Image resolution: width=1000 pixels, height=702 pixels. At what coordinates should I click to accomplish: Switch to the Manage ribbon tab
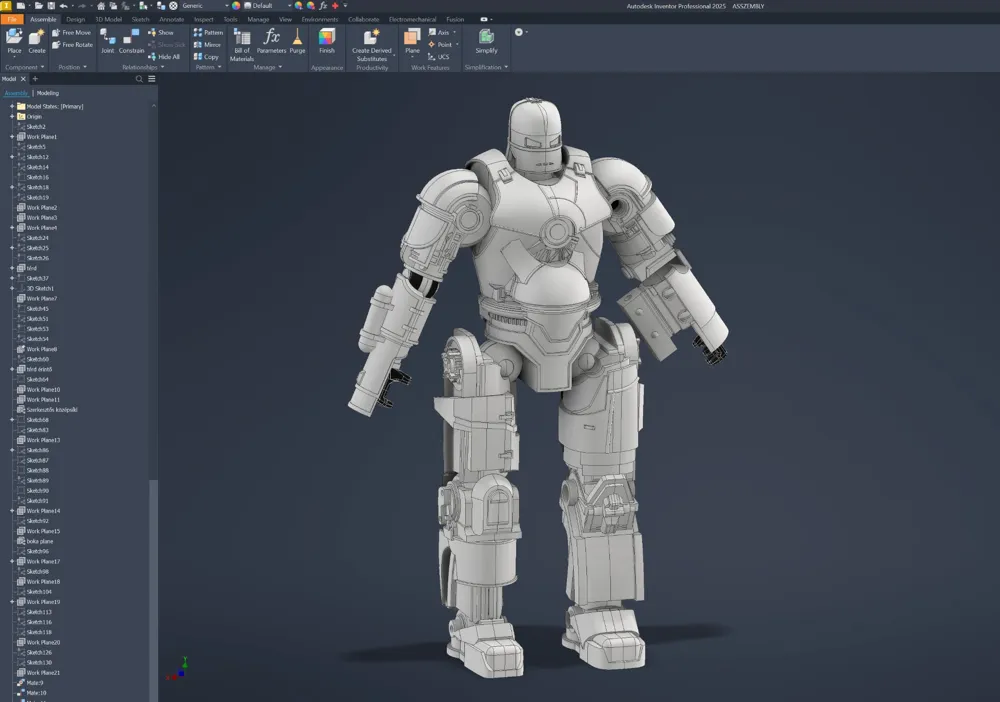258,19
